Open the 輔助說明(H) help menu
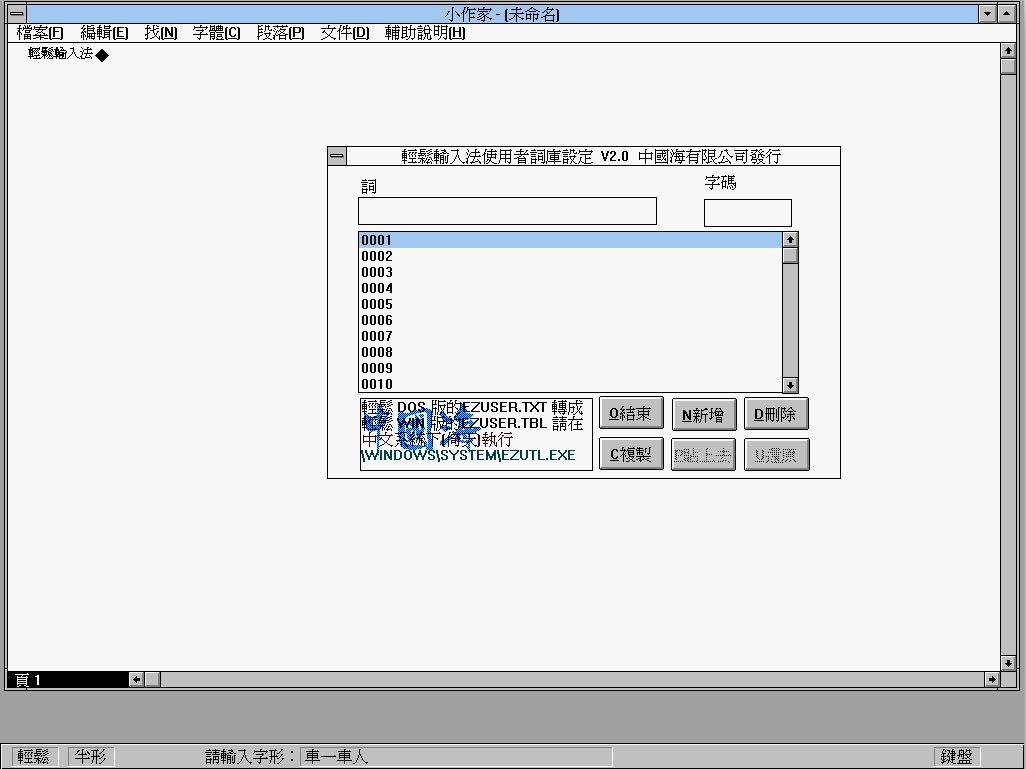The height and width of the screenshot is (769, 1026). [425, 33]
